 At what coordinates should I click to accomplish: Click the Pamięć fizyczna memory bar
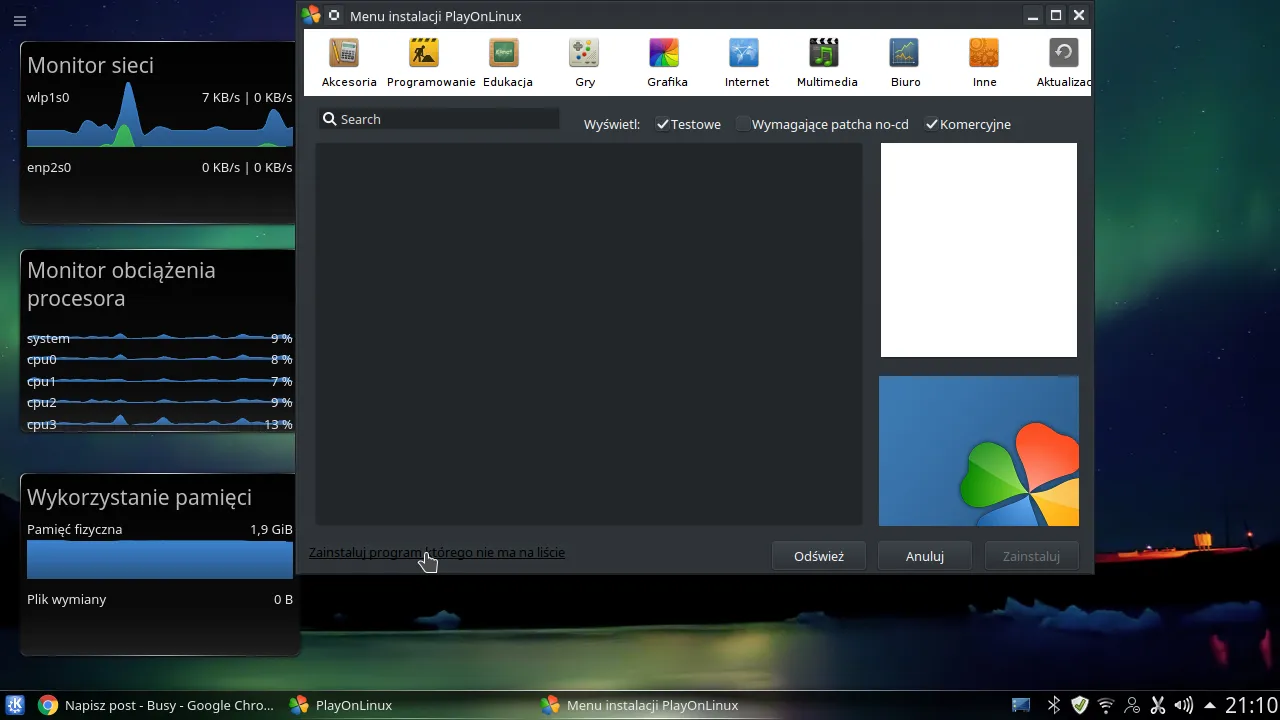(x=160, y=559)
